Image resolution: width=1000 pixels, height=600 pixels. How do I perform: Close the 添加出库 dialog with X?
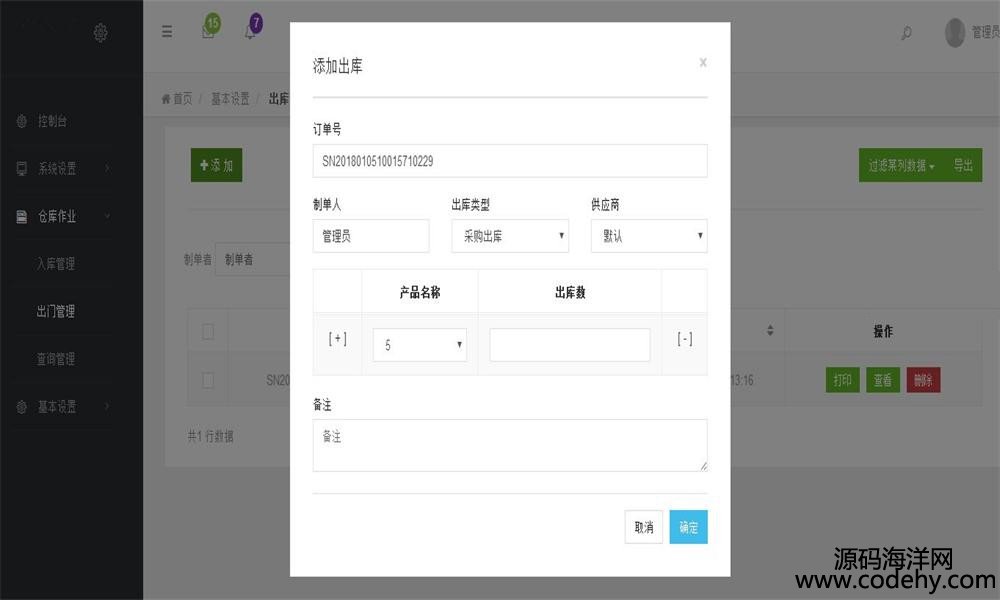click(703, 62)
